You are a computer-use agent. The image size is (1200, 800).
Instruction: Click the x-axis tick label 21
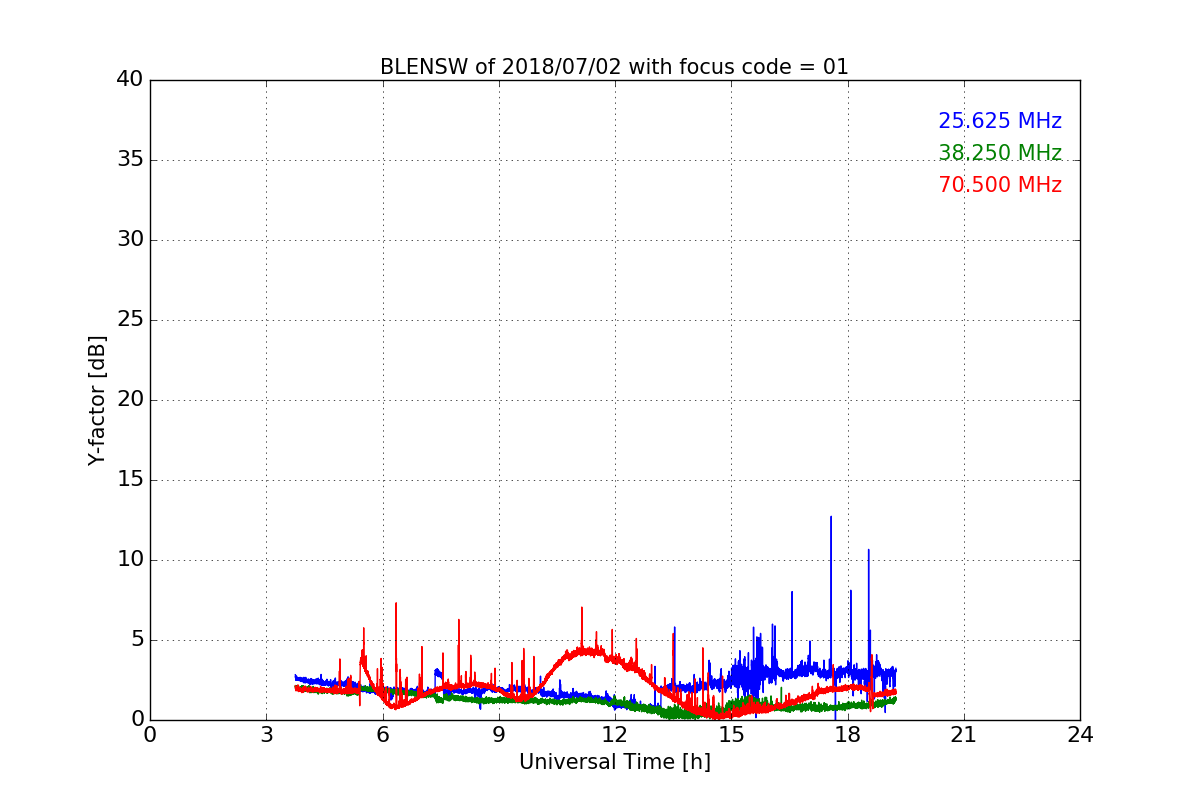click(x=964, y=735)
